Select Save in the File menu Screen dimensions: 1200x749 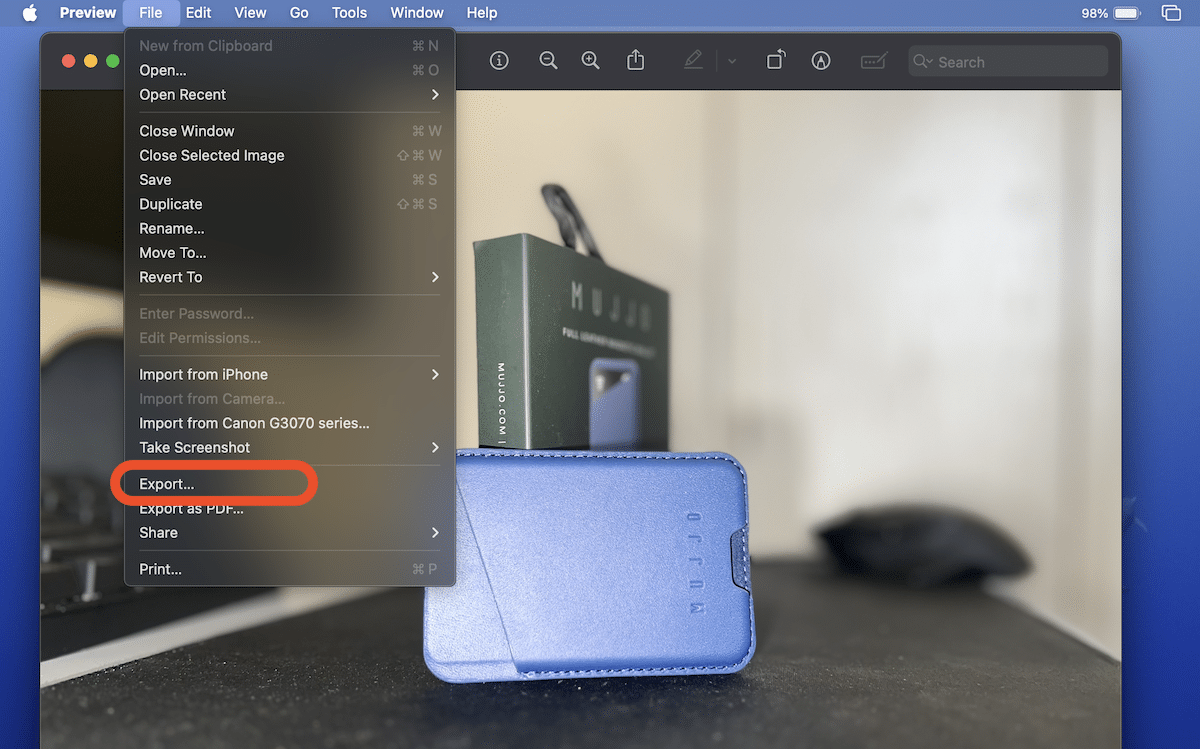290,180
